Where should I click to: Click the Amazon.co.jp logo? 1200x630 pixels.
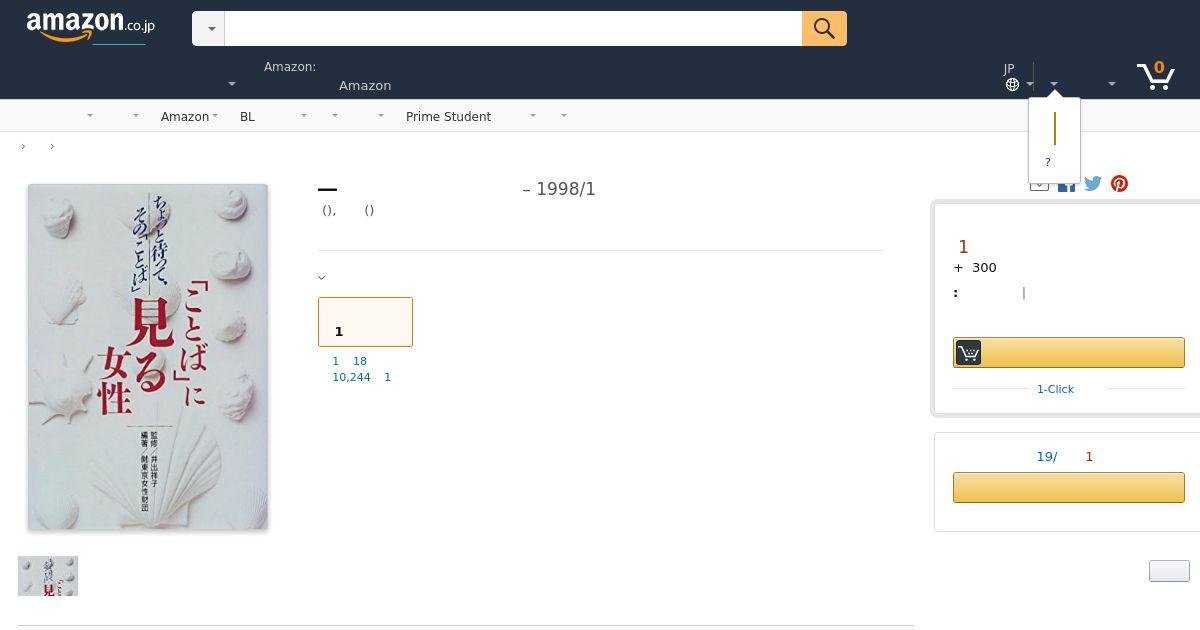(x=90, y=27)
